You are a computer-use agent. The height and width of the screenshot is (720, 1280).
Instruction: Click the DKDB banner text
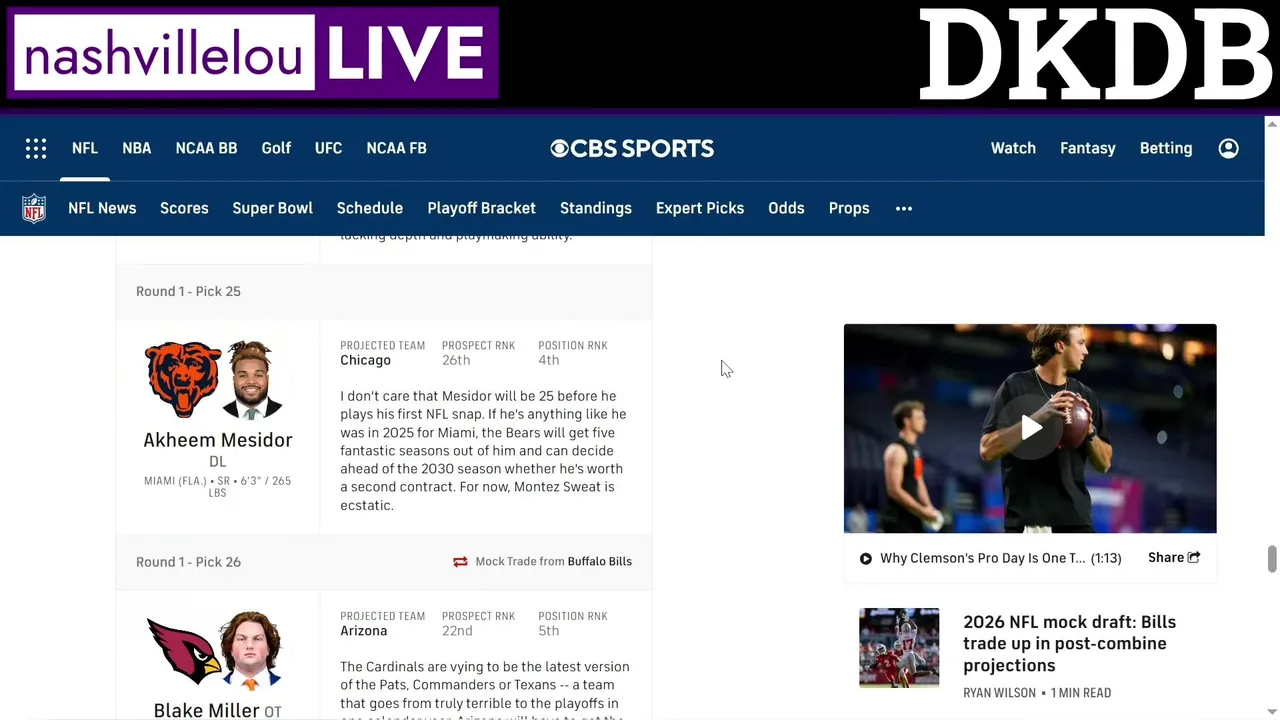(1096, 54)
